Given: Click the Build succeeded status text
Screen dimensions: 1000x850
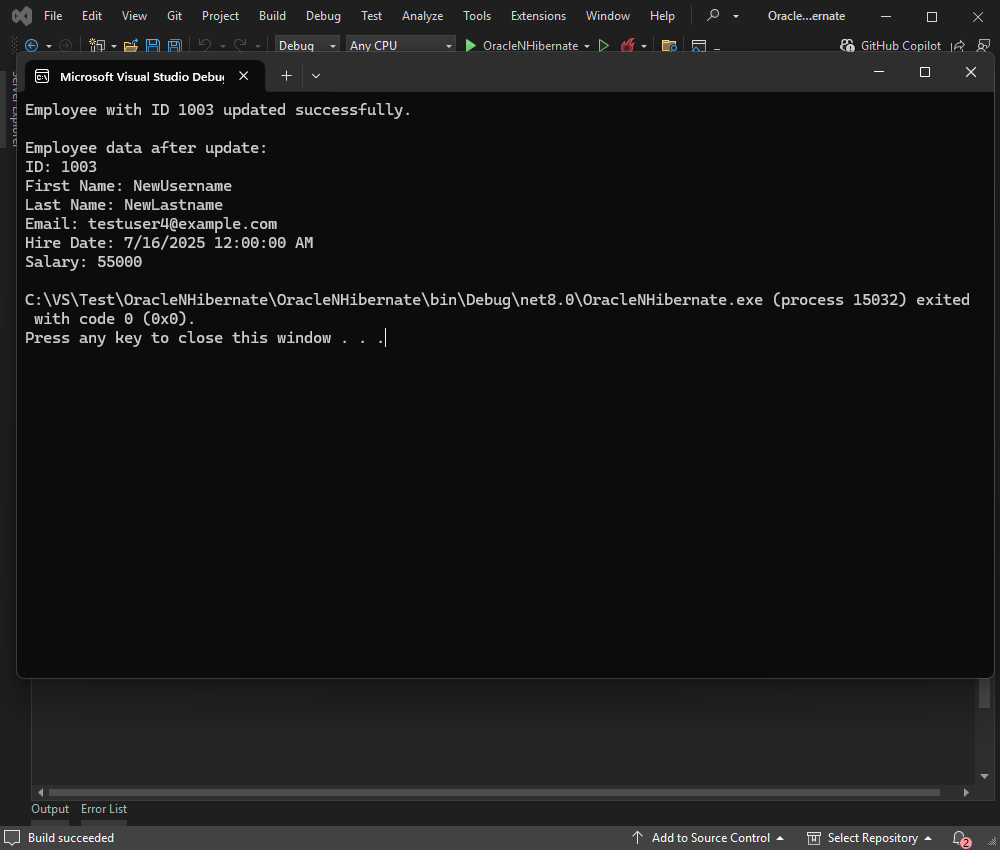Looking at the screenshot, I should click(x=69, y=838).
